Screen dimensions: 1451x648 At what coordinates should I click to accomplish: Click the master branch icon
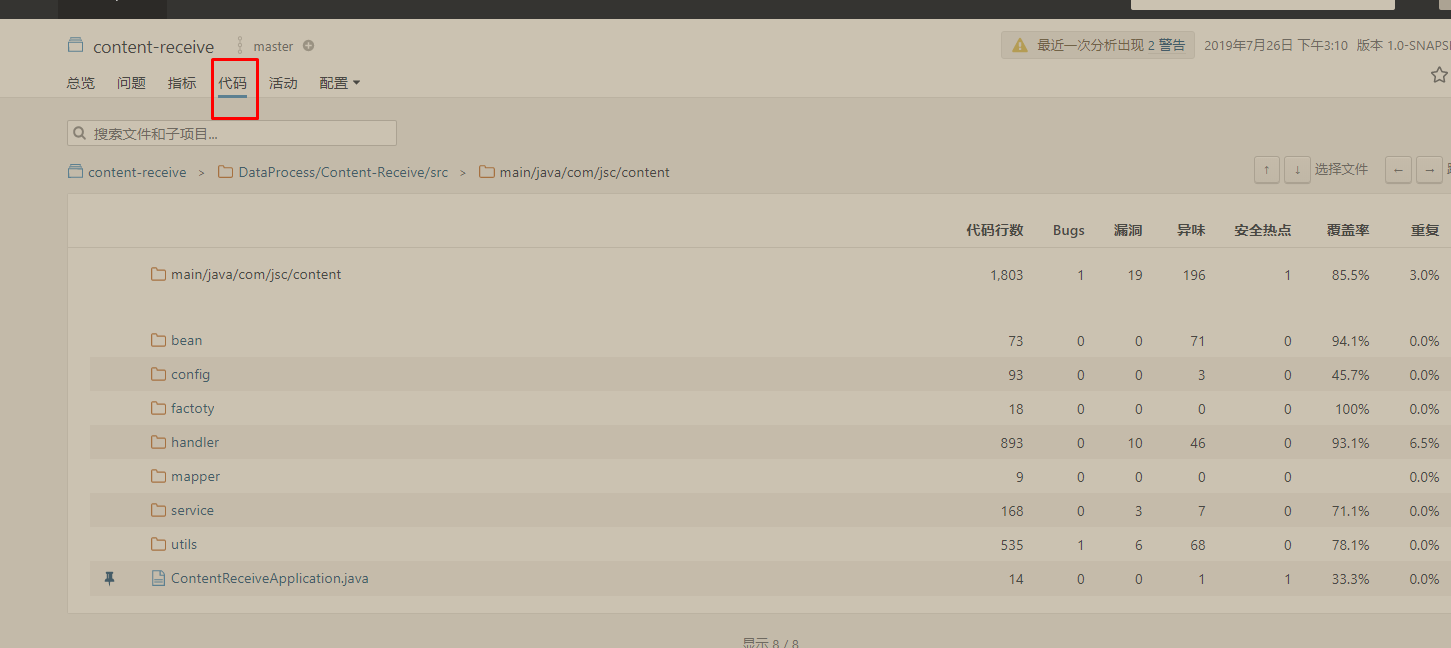pyautogui.click(x=240, y=46)
